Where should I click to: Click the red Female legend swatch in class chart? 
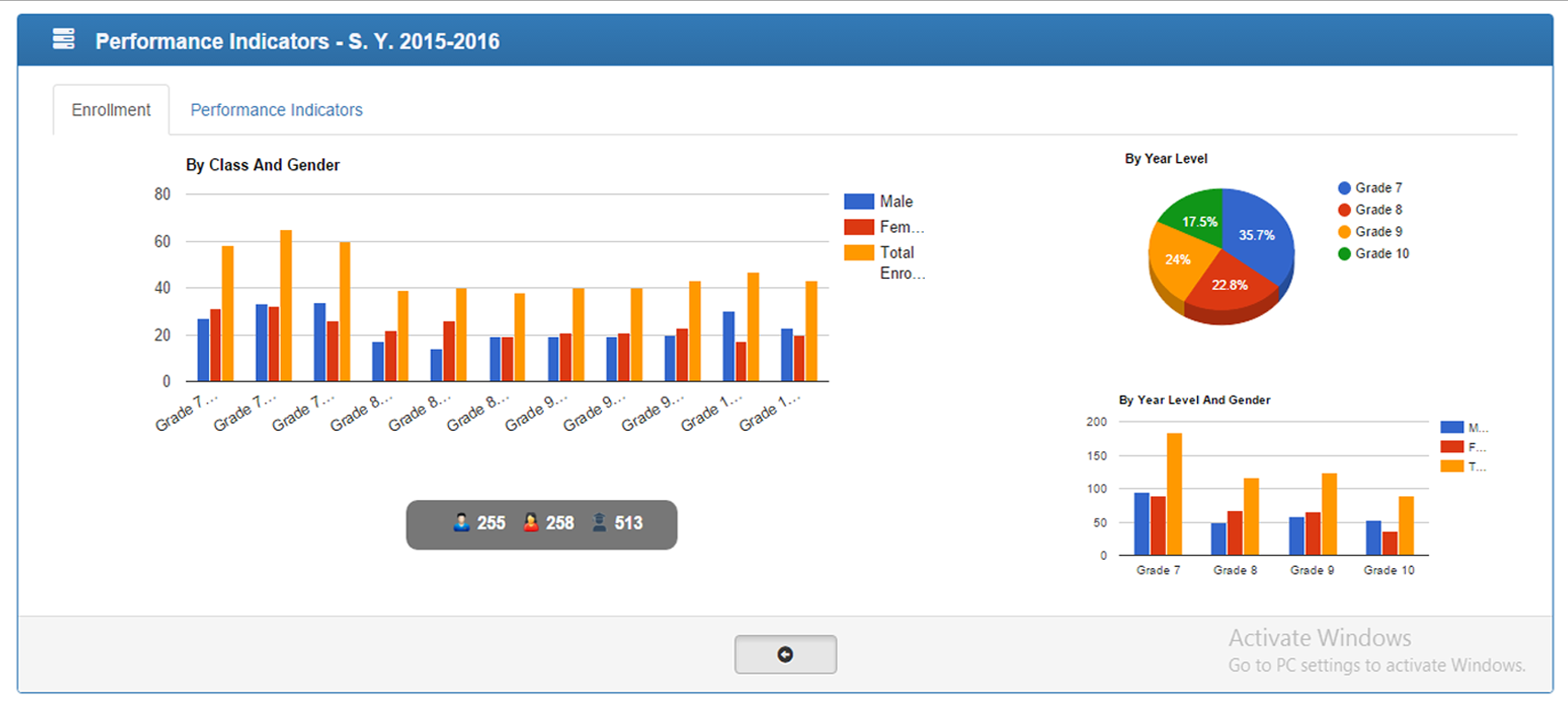click(858, 227)
